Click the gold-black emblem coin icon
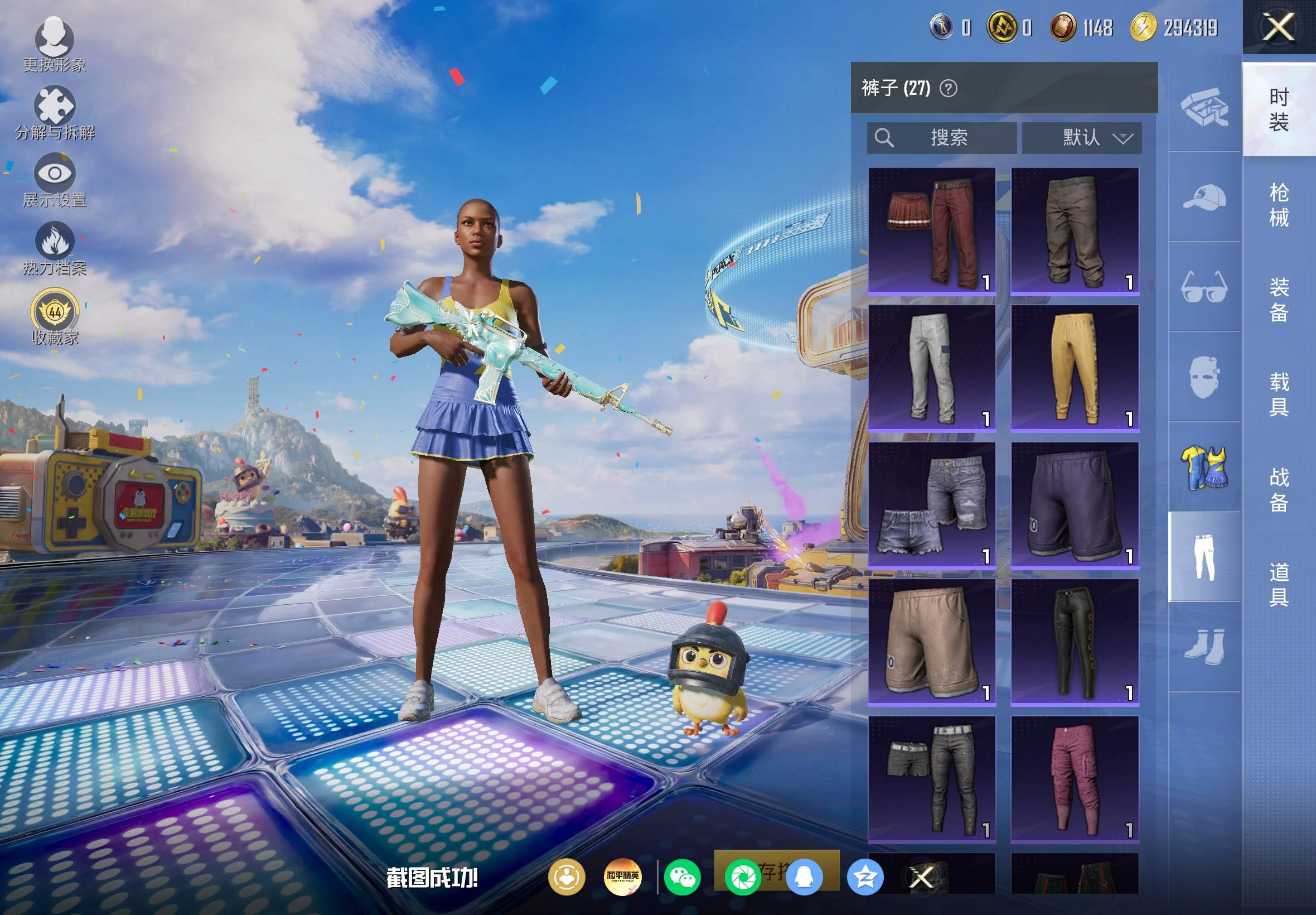The image size is (1316, 915). (1003, 27)
